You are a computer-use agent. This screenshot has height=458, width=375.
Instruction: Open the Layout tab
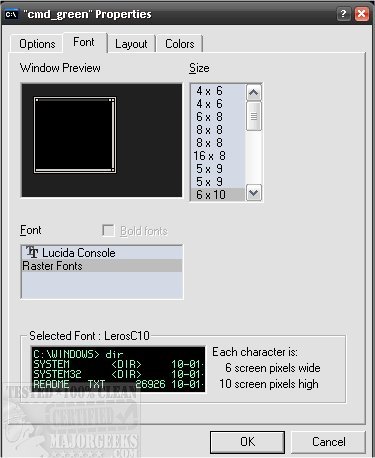click(x=131, y=44)
